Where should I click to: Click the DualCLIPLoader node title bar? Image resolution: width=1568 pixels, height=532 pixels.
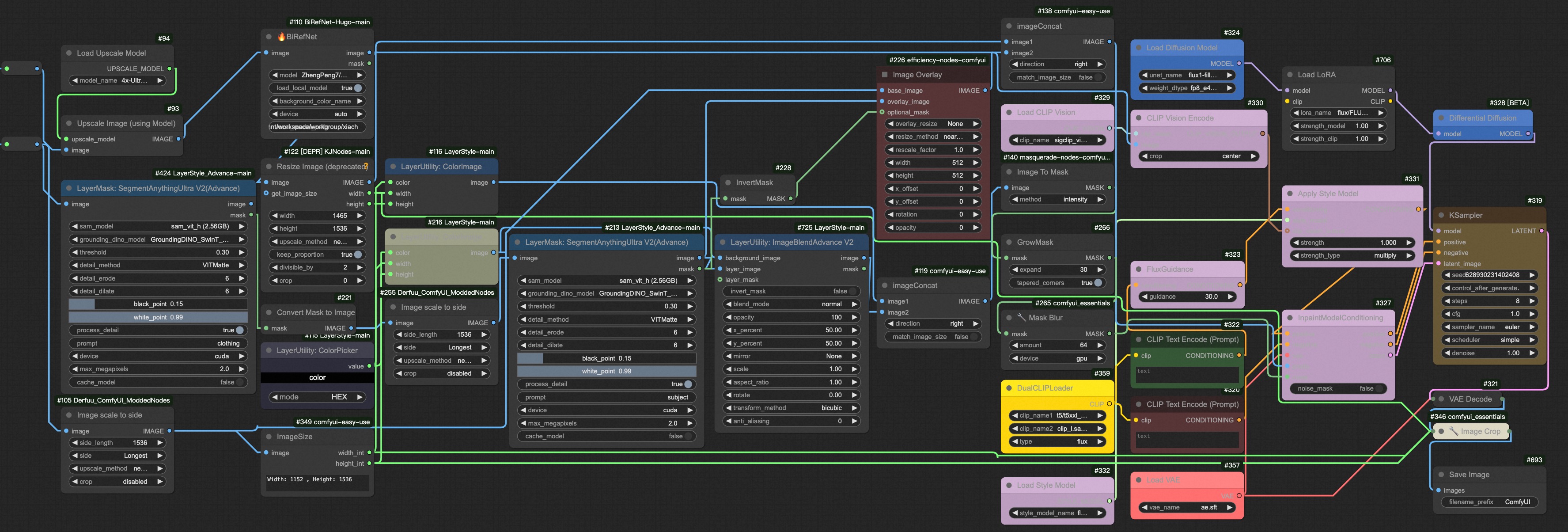[x=1045, y=388]
